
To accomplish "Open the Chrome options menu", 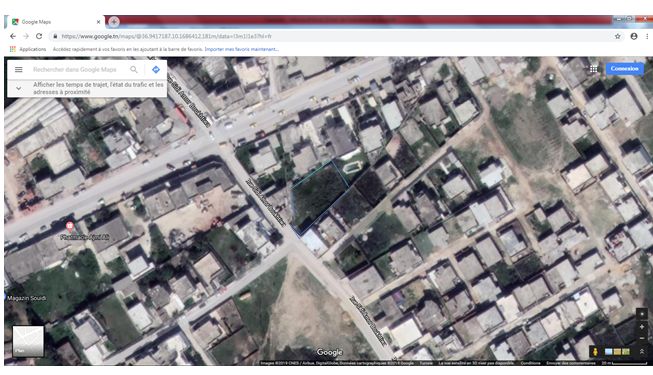I will click(647, 36).
